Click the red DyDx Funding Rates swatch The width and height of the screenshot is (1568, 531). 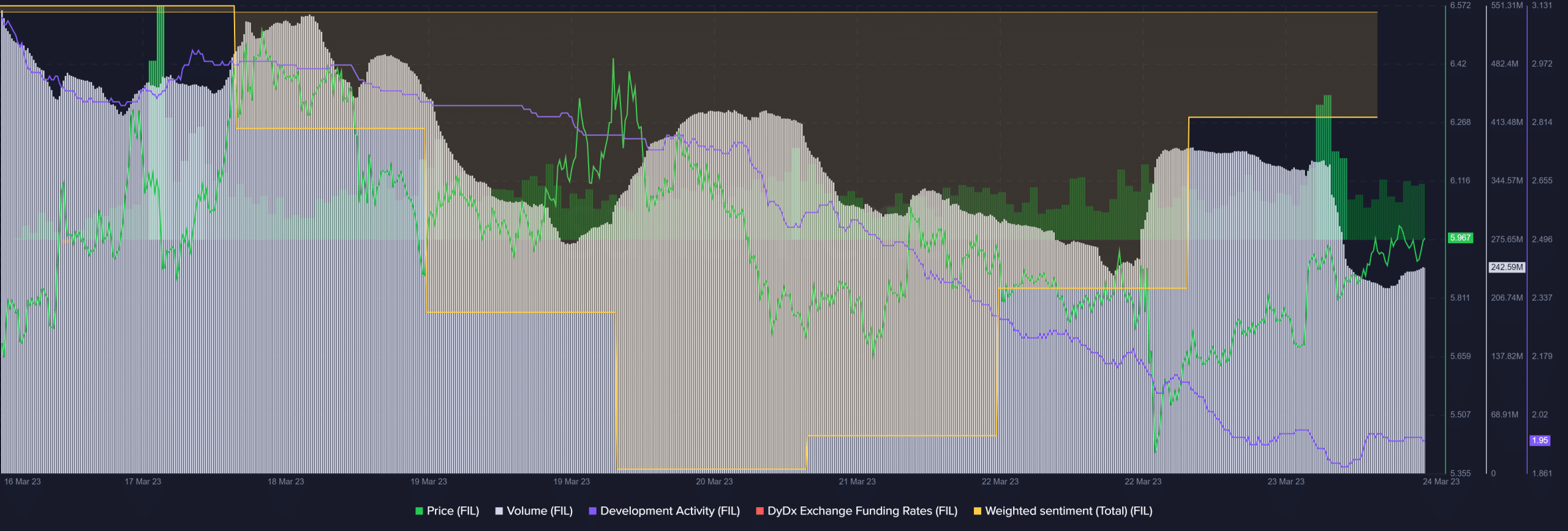point(759,511)
